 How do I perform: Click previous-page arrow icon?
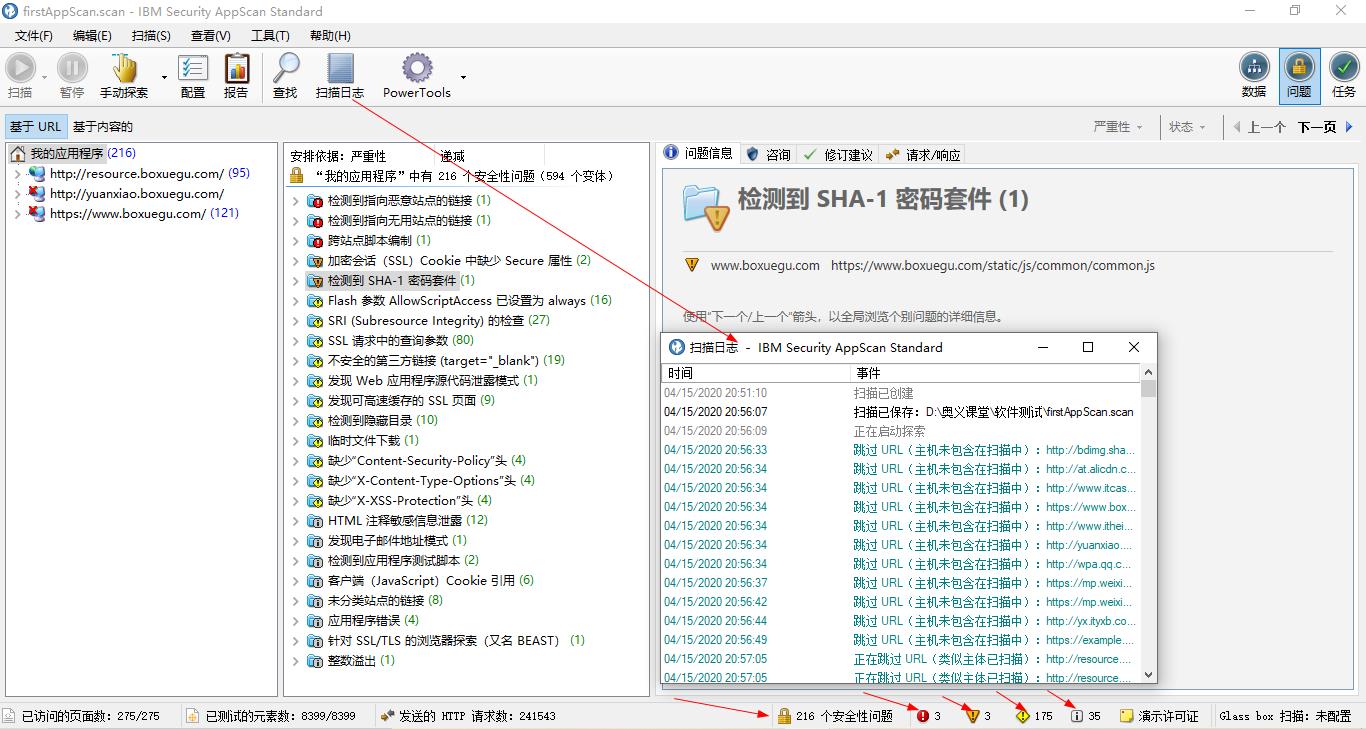click(1237, 127)
